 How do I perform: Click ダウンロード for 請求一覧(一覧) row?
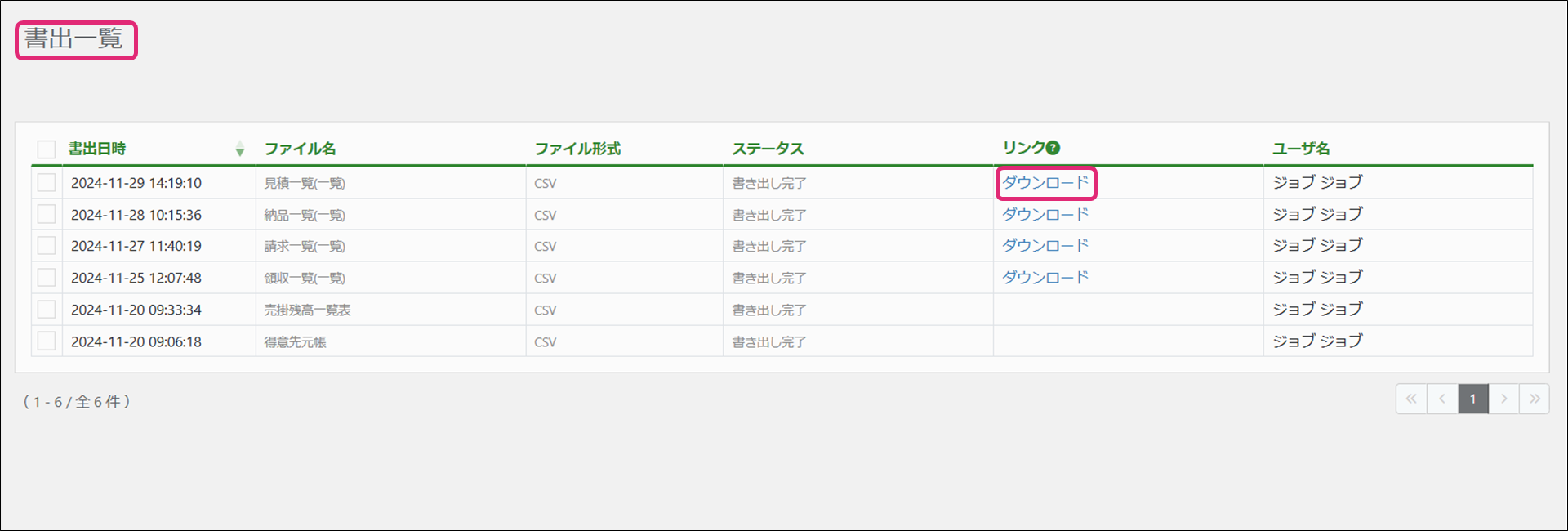pos(1045,246)
